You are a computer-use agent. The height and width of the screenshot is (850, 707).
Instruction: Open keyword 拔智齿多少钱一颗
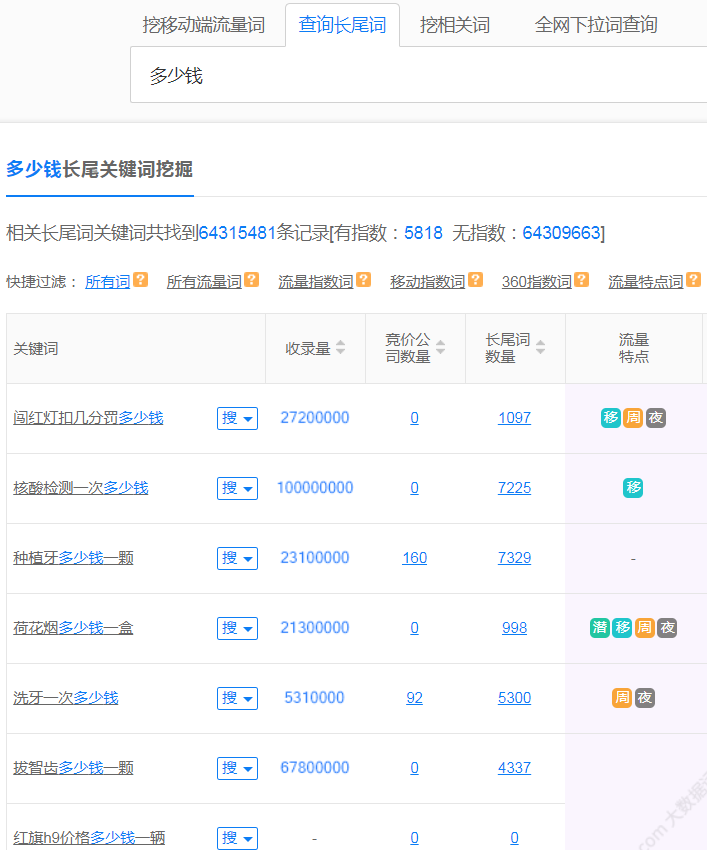point(73,768)
